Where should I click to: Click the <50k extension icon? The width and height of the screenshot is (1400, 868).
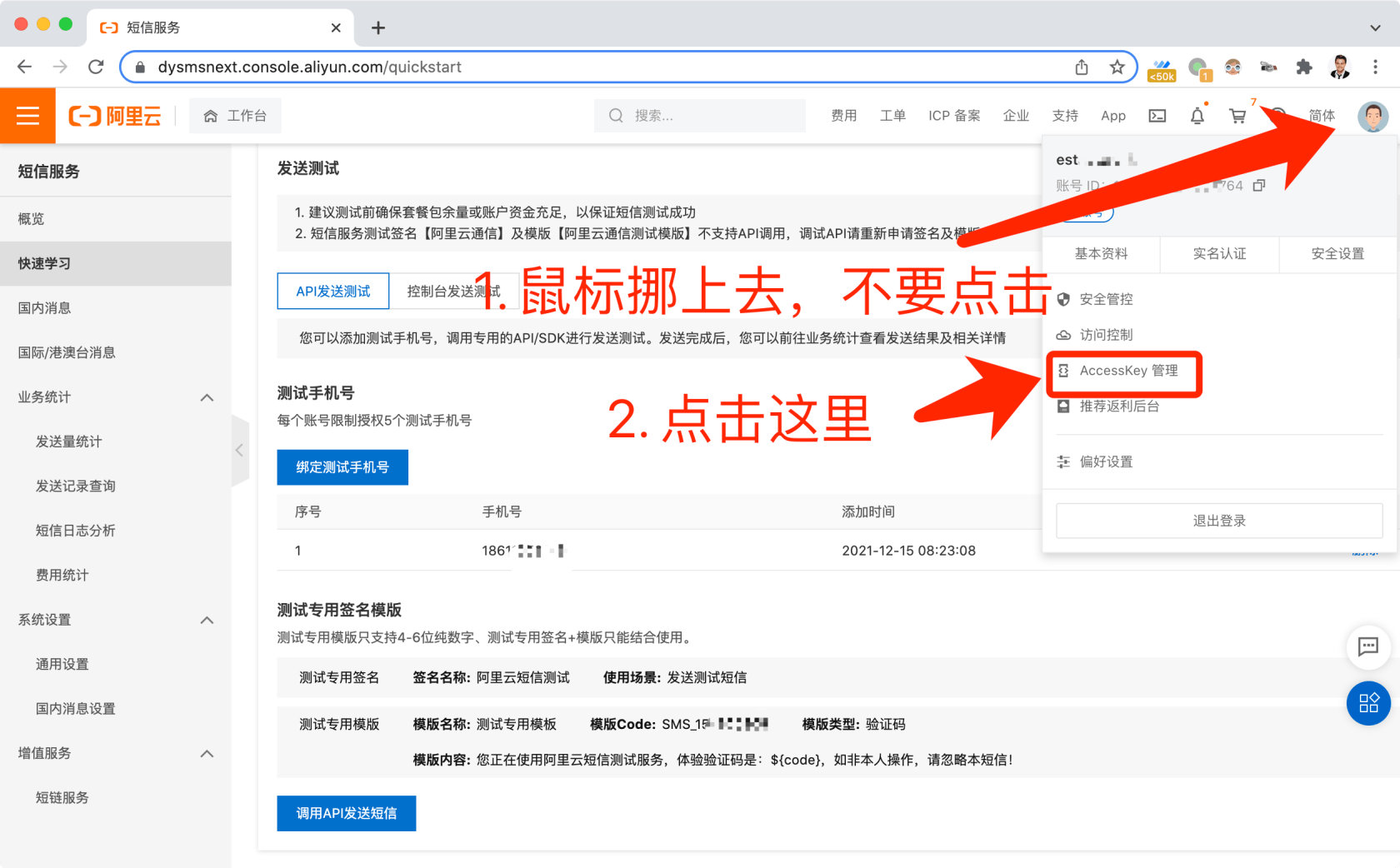tap(1162, 68)
